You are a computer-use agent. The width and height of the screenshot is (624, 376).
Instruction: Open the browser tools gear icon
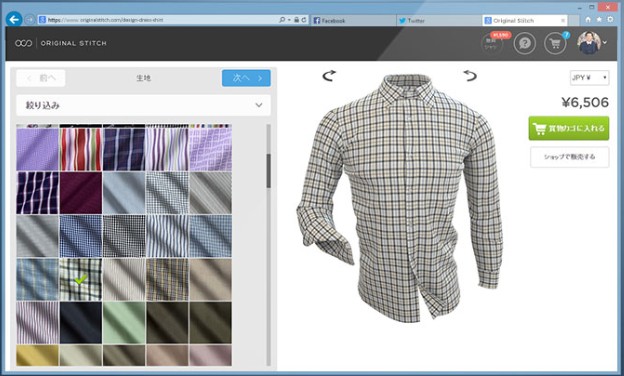[x=610, y=19]
